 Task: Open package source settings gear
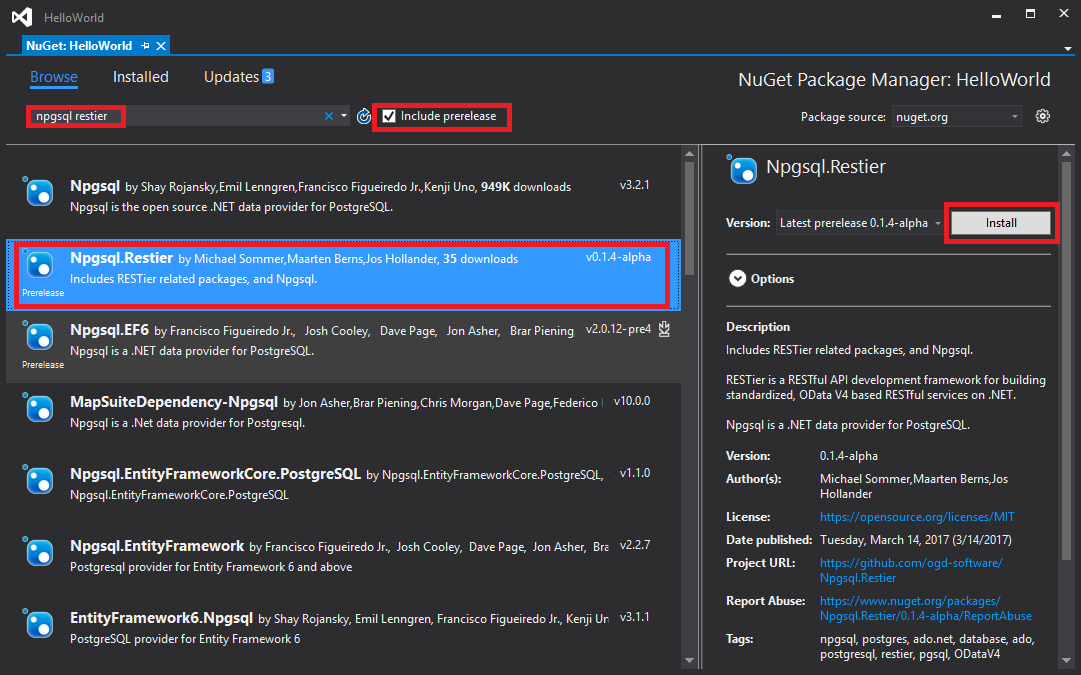pos(1042,116)
